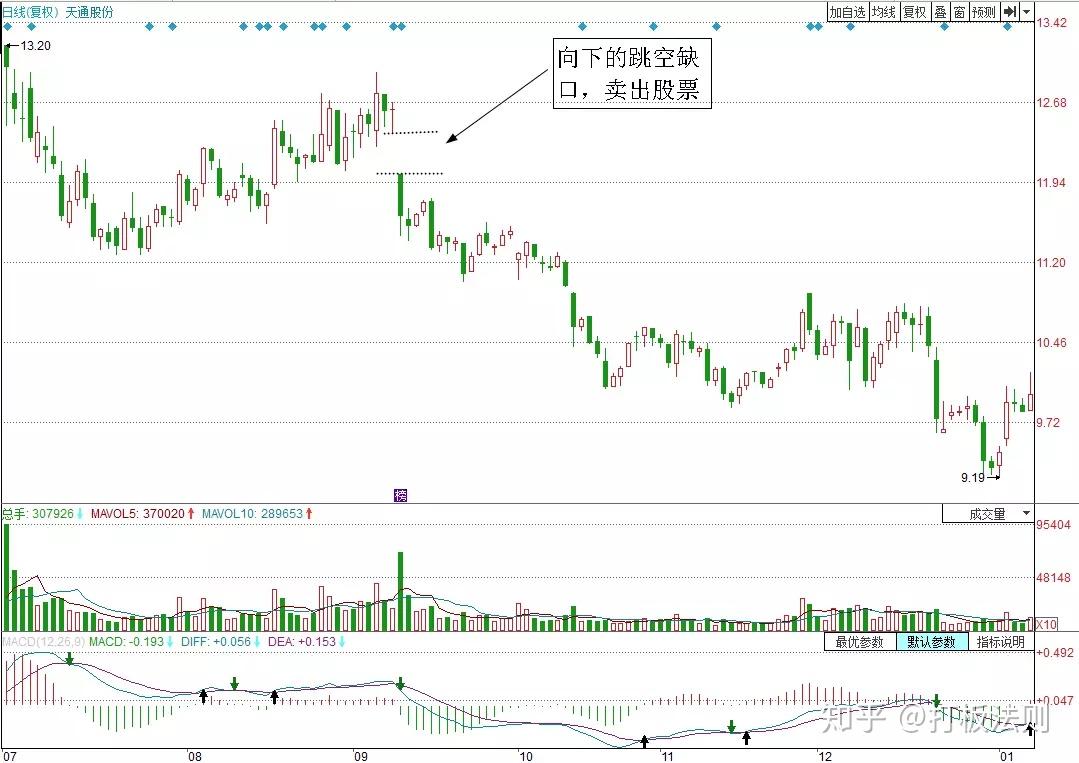Click the 13.42 price axis value
This screenshot has height=763, width=1079.
click(1051, 23)
